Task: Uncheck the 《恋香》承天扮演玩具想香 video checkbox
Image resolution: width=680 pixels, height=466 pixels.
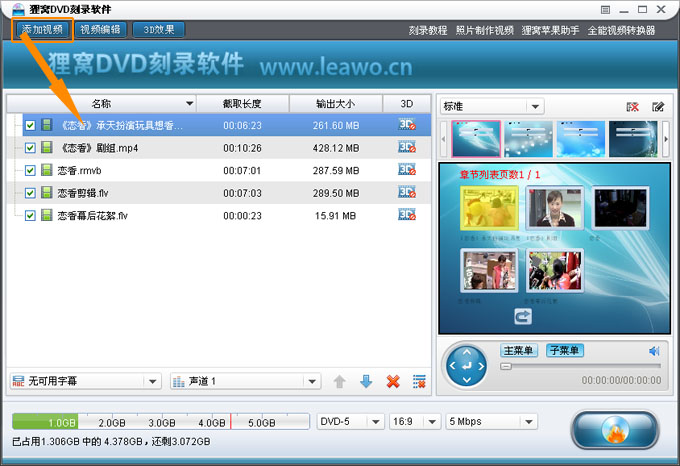Action: tap(30, 125)
